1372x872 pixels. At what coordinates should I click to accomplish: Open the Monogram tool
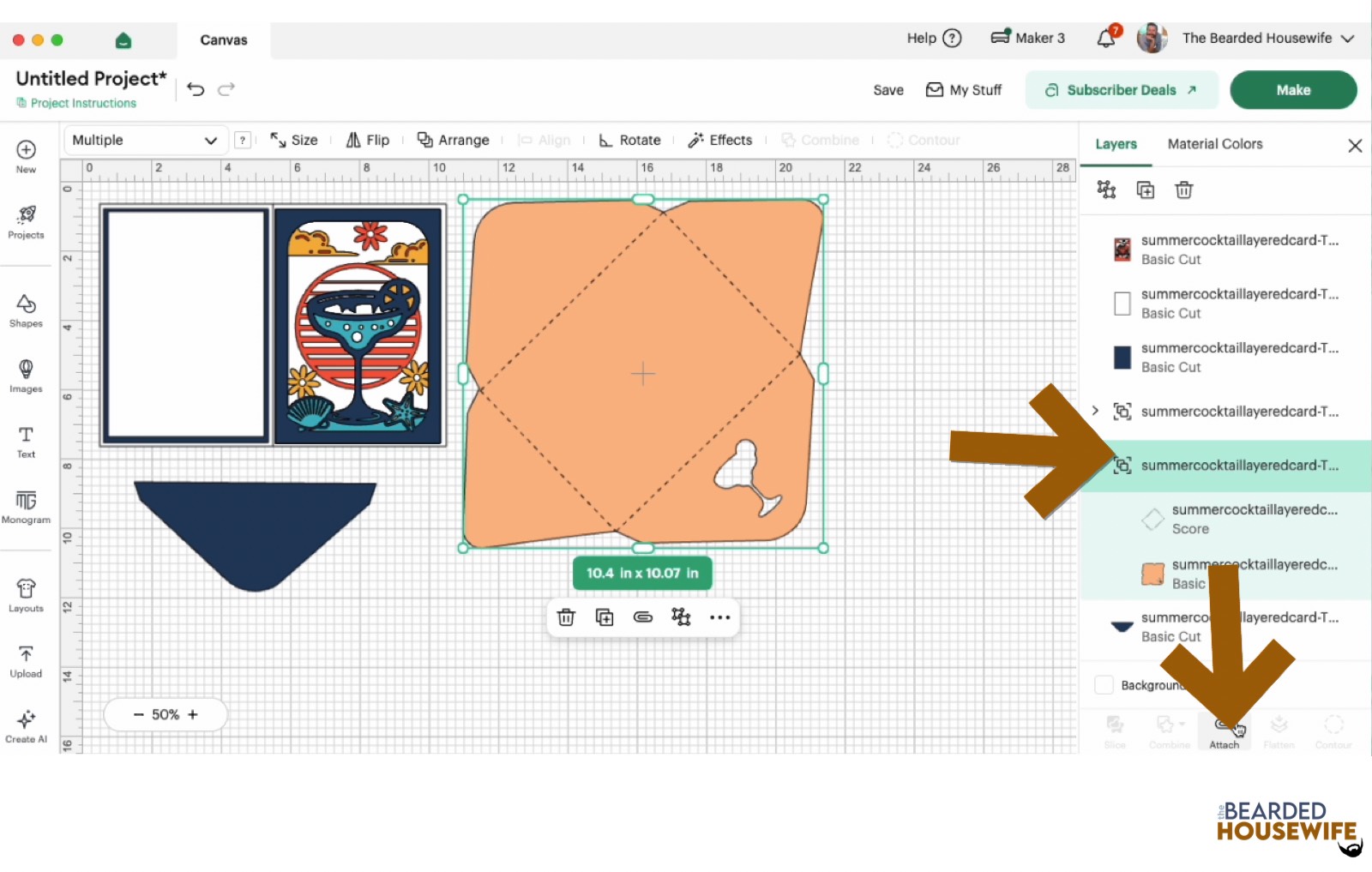pos(26,507)
